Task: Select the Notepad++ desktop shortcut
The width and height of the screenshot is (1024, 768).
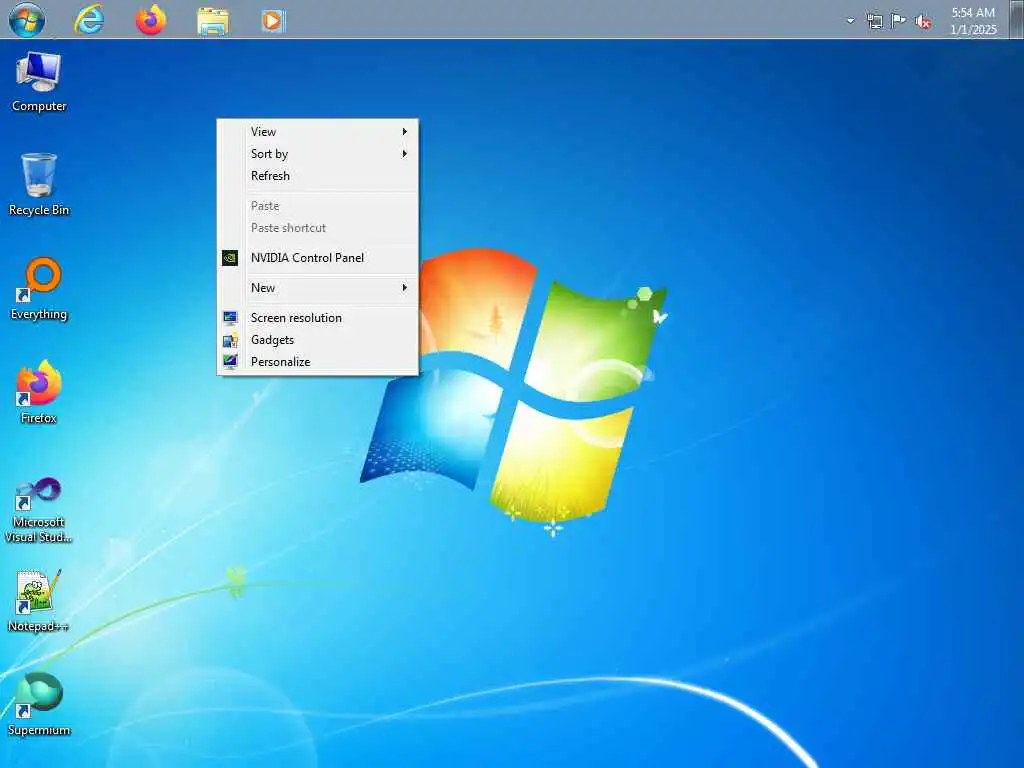Action: (39, 601)
